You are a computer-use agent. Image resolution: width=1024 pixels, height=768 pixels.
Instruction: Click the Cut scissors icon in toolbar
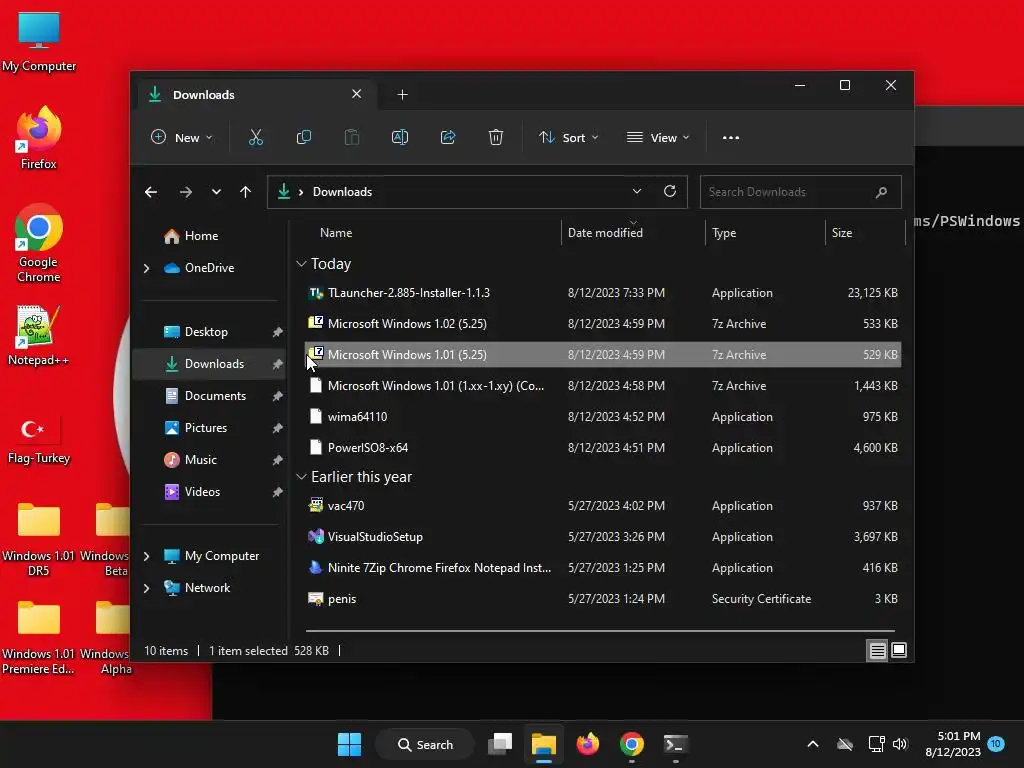255,138
